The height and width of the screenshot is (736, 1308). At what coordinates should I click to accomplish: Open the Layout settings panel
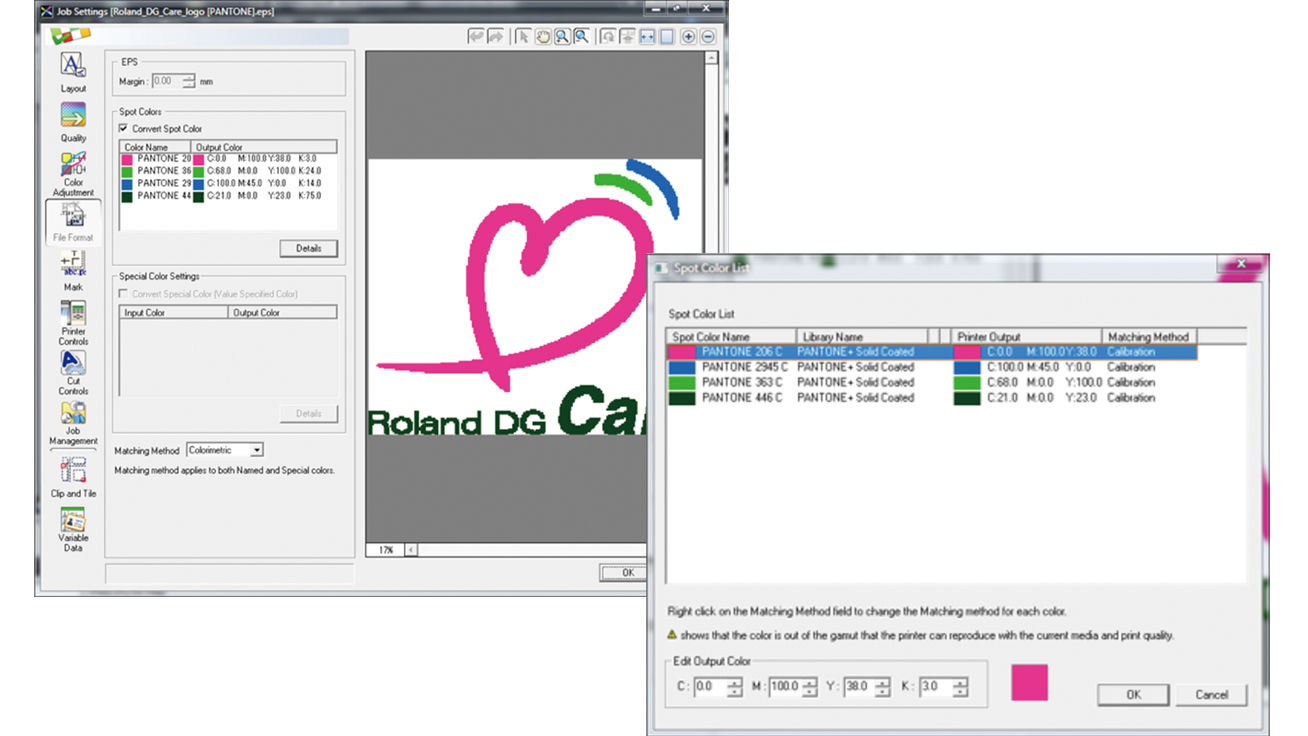tap(73, 70)
